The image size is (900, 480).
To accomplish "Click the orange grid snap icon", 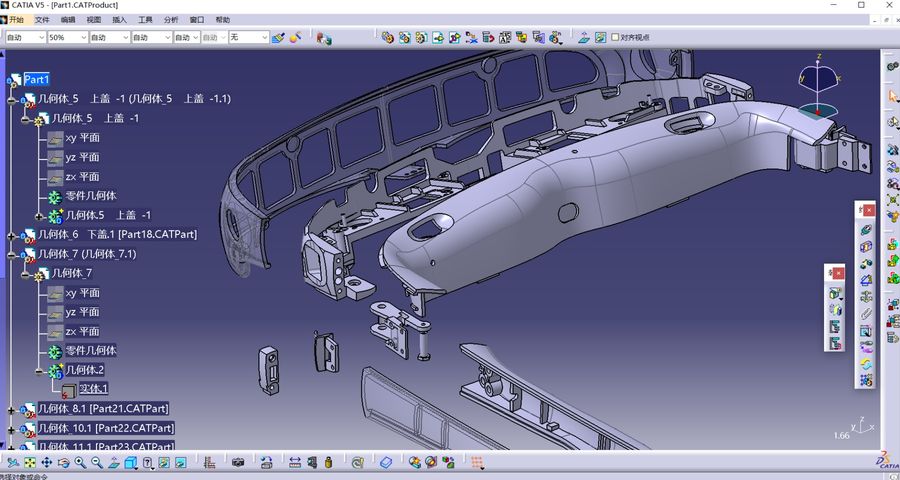I will 476,462.
